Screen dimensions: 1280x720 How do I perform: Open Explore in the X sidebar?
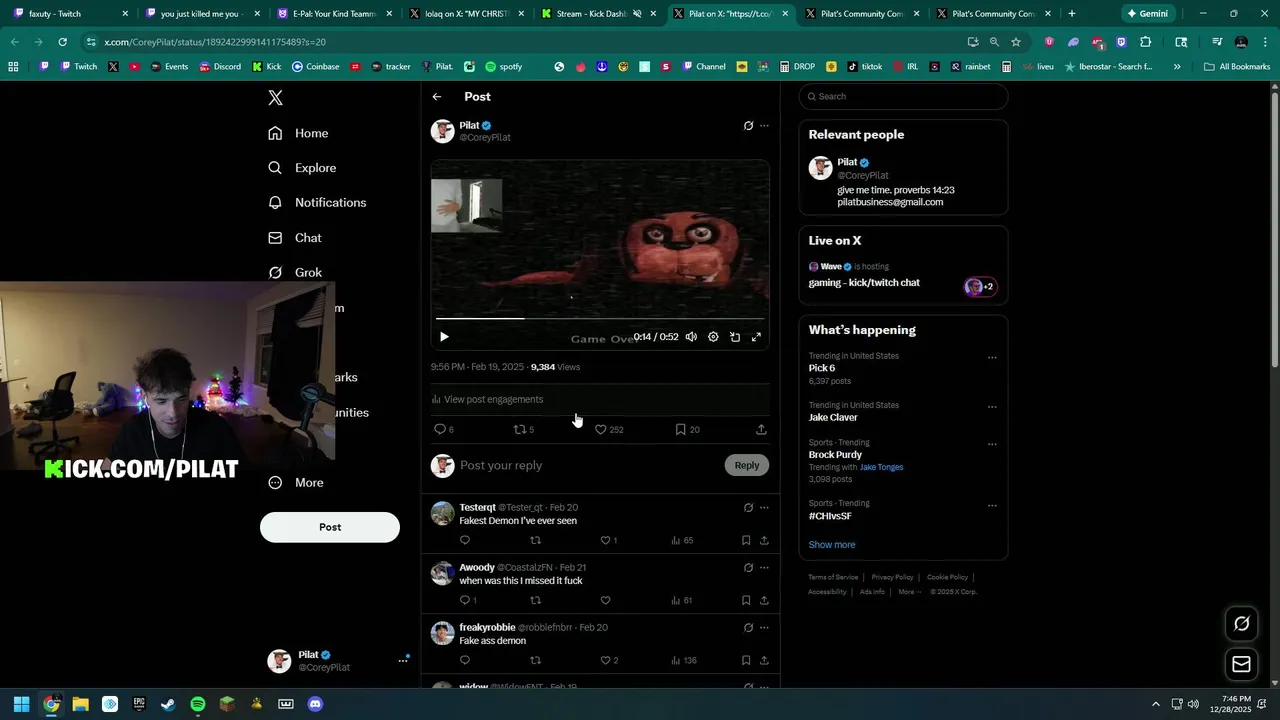[x=302, y=168]
